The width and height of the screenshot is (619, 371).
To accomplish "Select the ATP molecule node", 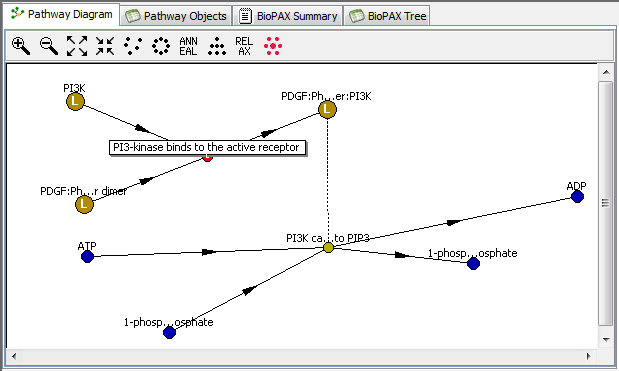I will pos(87,257).
